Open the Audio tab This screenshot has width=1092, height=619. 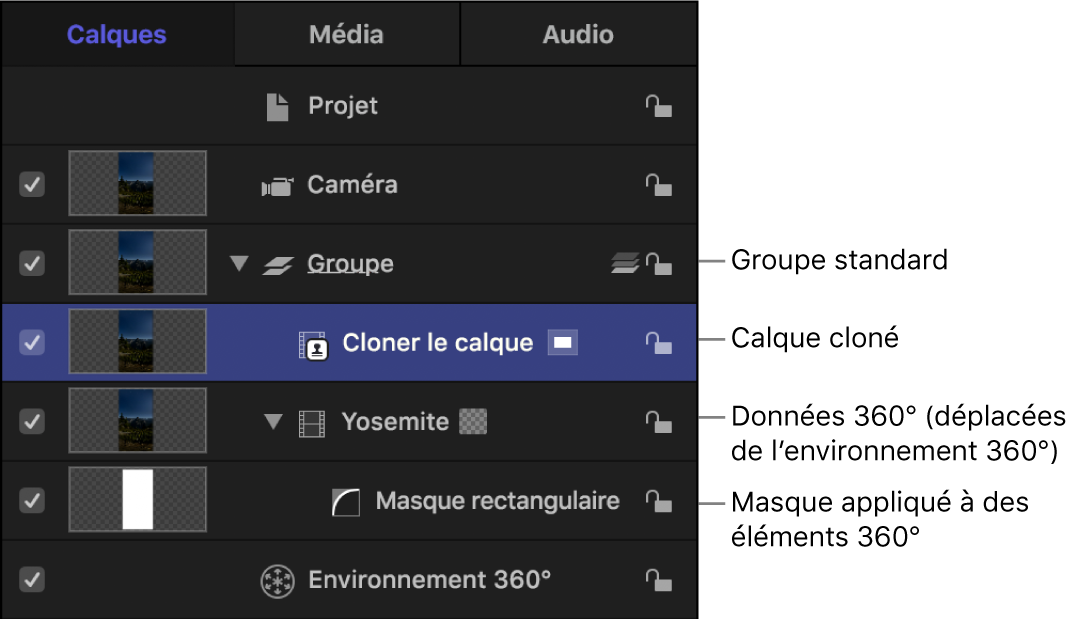(x=578, y=33)
